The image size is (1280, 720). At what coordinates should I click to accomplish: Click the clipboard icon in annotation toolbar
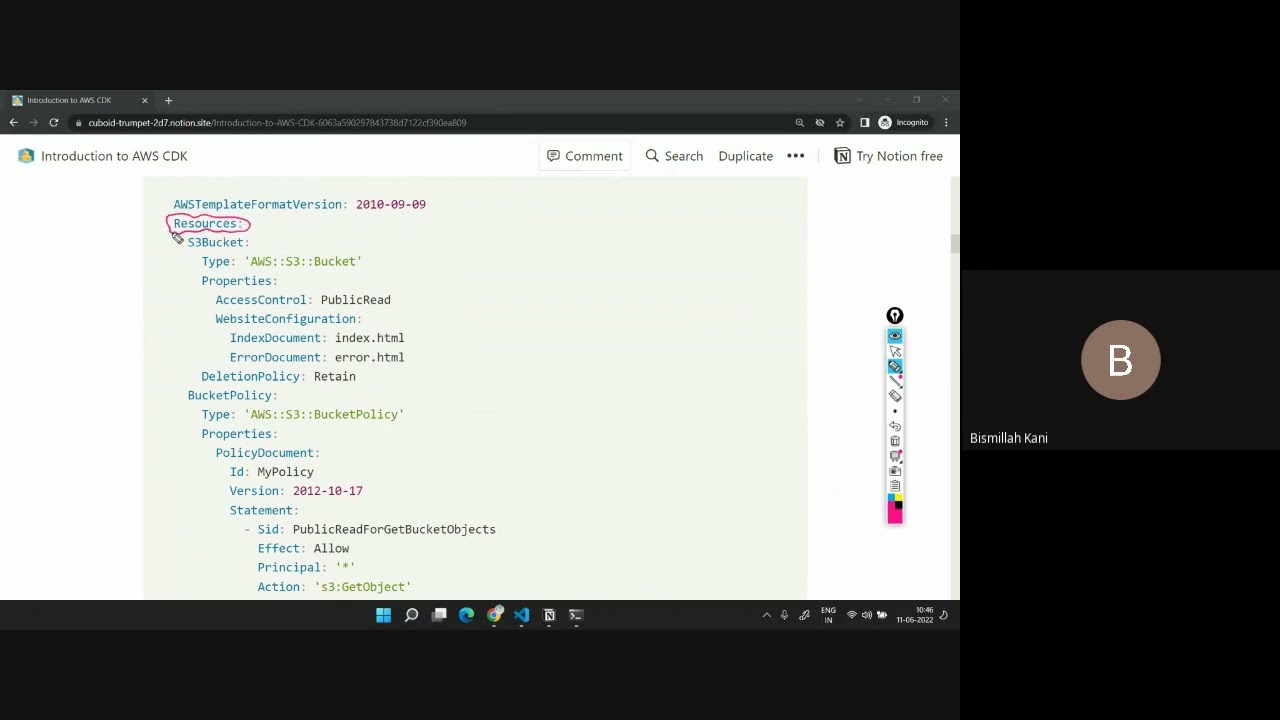(x=895, y=486)
